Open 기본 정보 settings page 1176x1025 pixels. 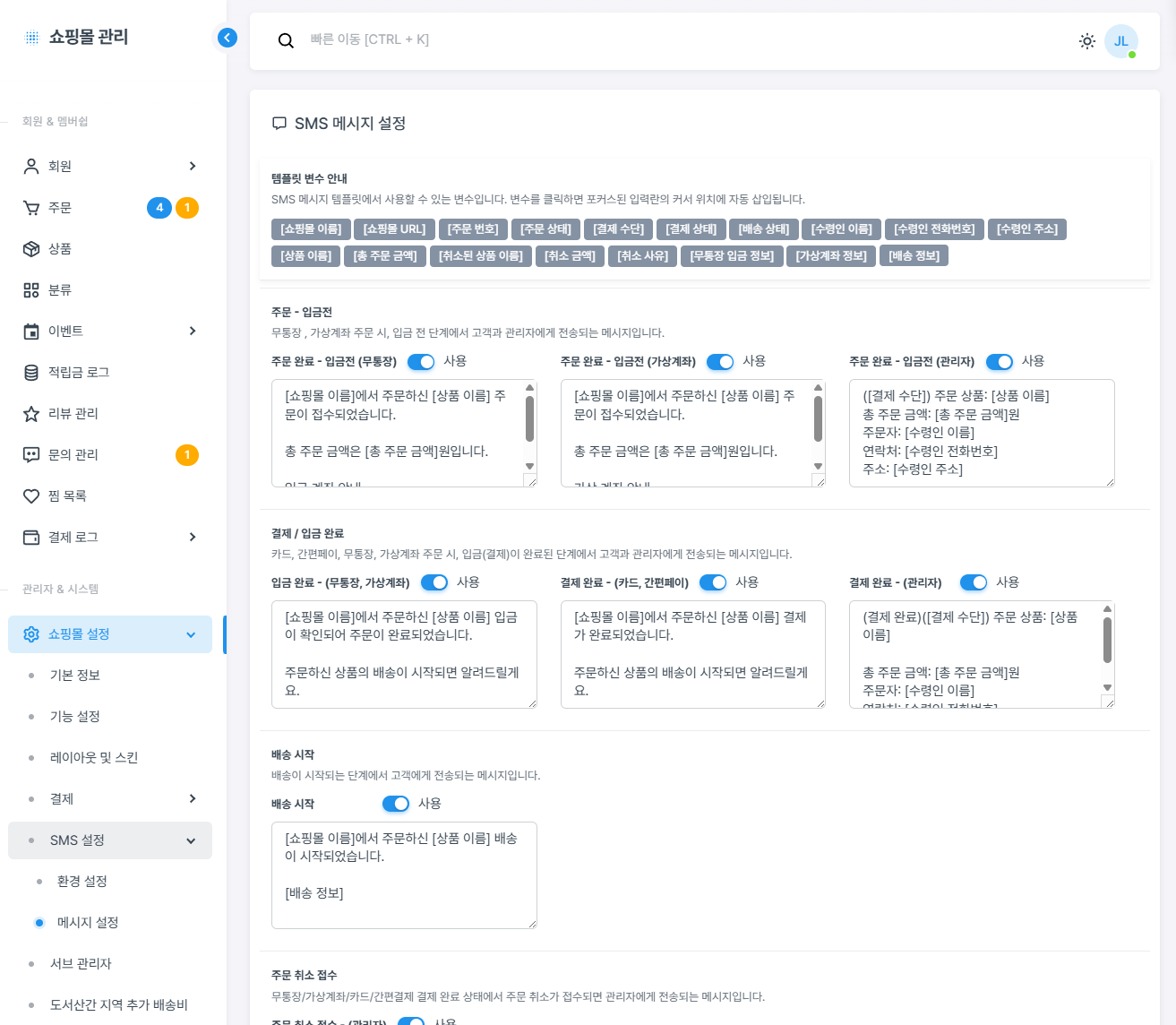tap(75, 676)
